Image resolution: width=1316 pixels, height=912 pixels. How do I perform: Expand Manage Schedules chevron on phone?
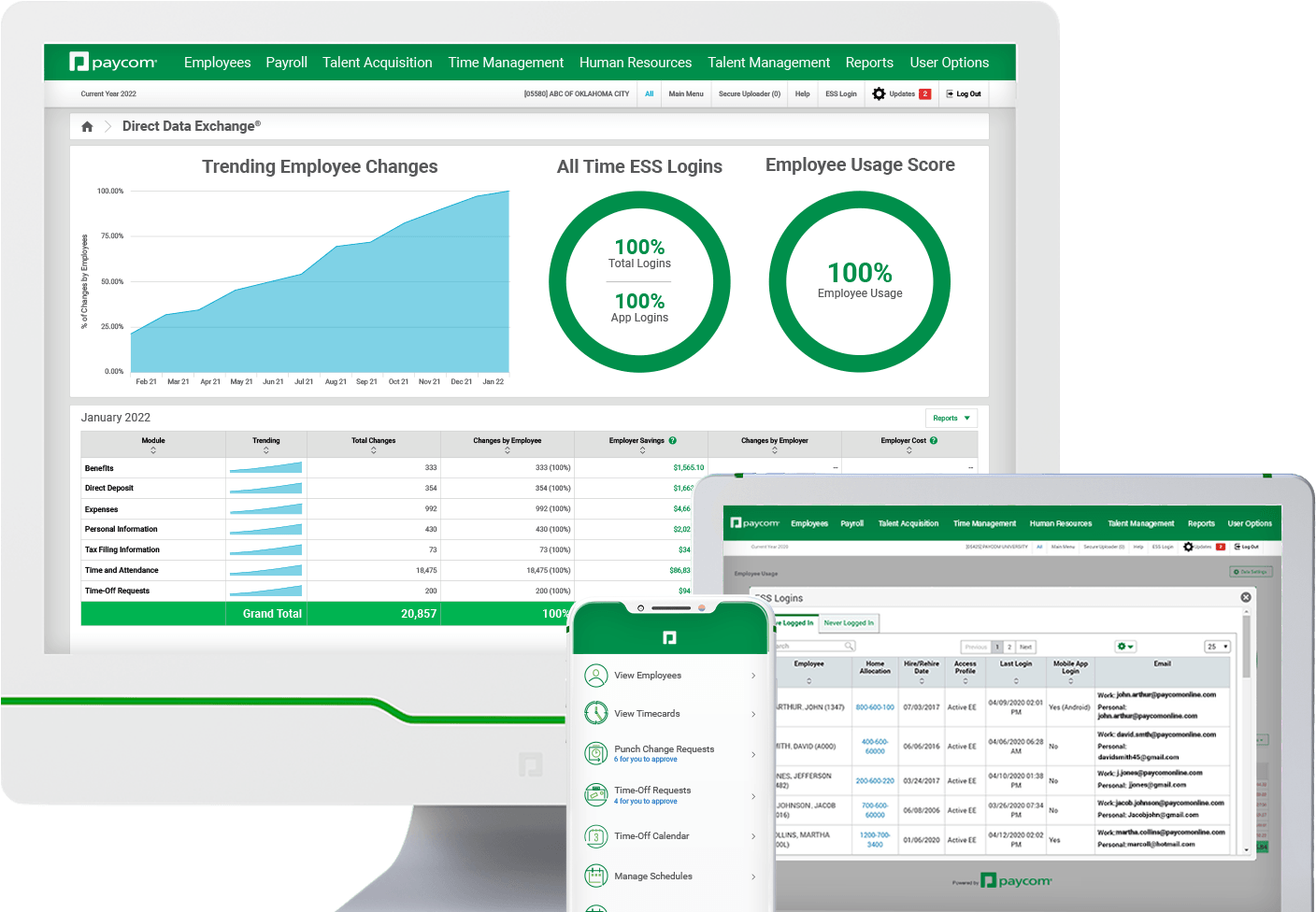click(x=753, y=876)
